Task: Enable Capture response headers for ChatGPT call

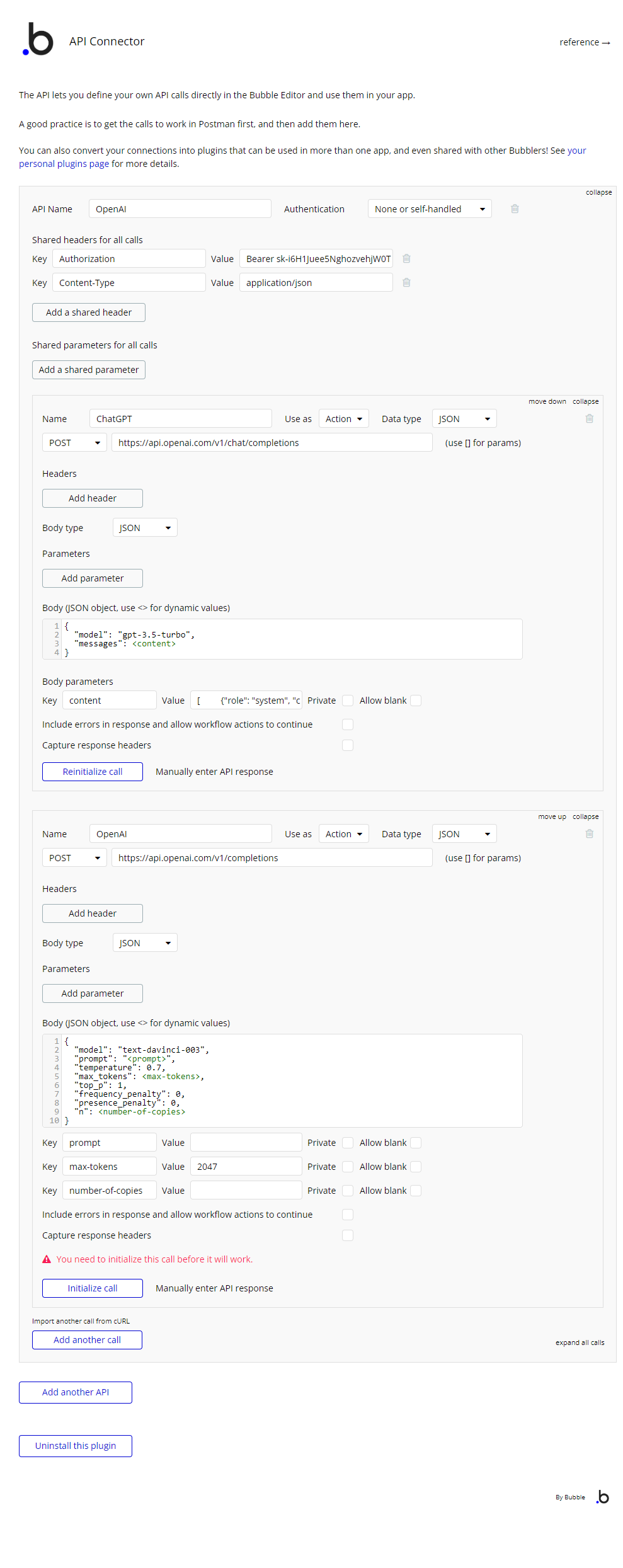Action: (x=348, y=745)
